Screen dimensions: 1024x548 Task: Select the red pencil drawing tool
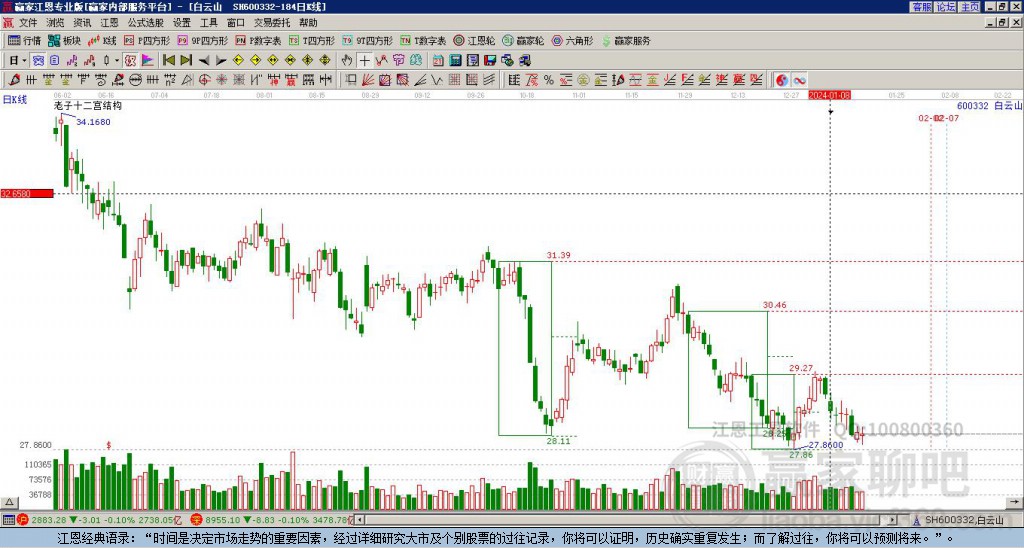[x=13, y=80]
